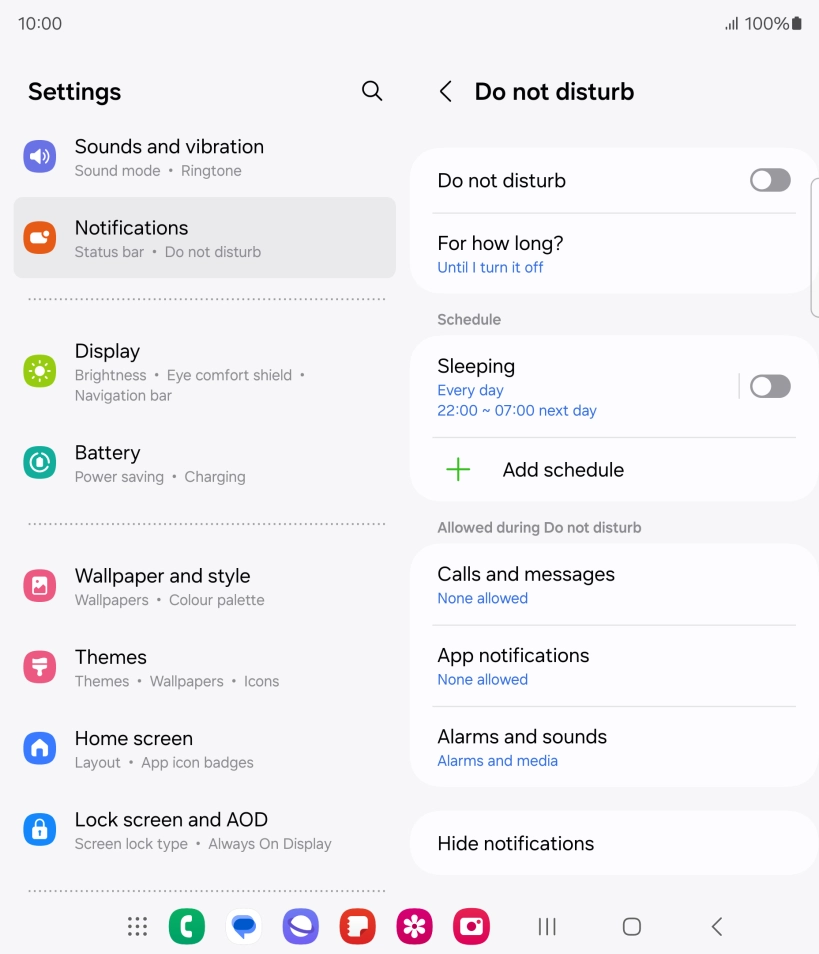
Task: Open the Gallery flower app icon
Action: pyautogui.click(x=414, y=926)
